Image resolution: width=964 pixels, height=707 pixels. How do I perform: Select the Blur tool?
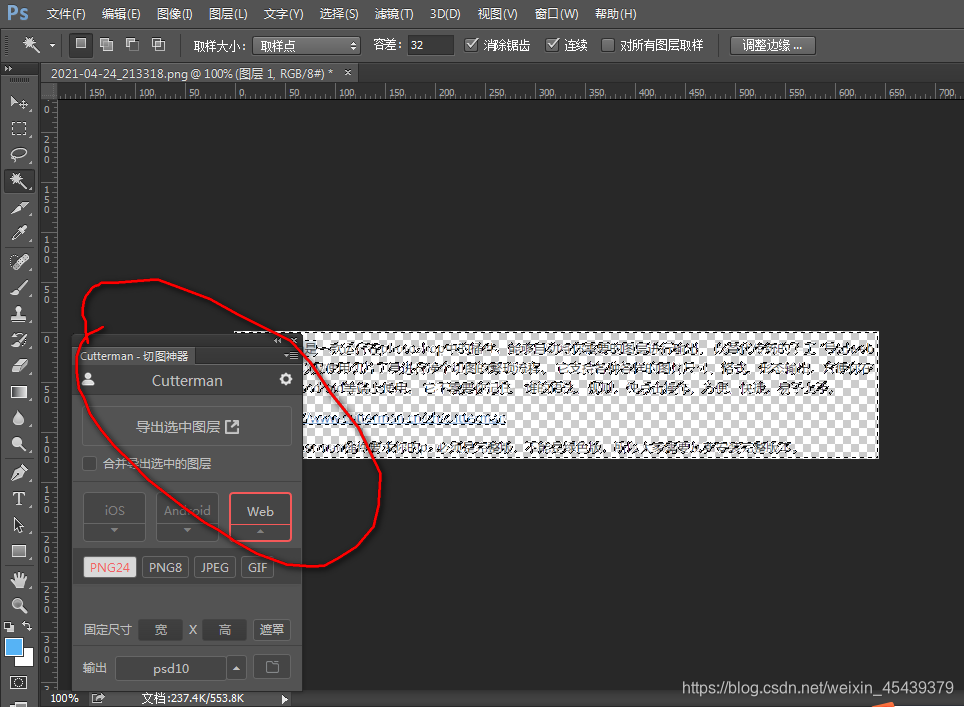pyautogui.click(x=19, y=419)
